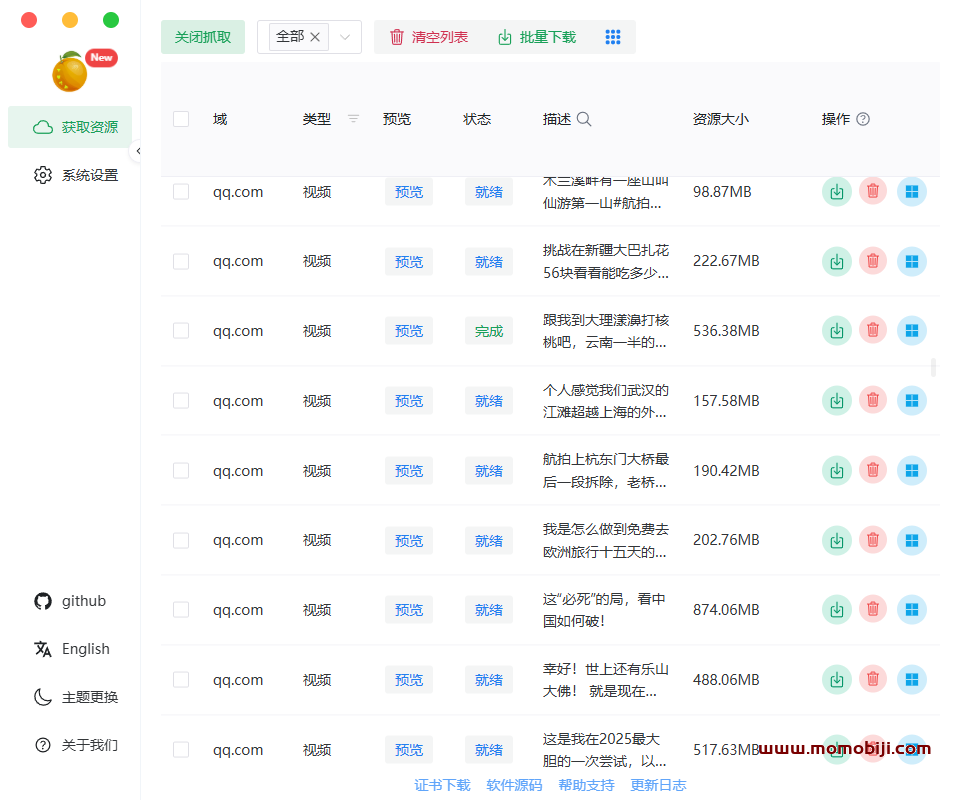Open blue grid action icon for first row
This screenshot has height=800, width=960.
[x=912, y=191]
